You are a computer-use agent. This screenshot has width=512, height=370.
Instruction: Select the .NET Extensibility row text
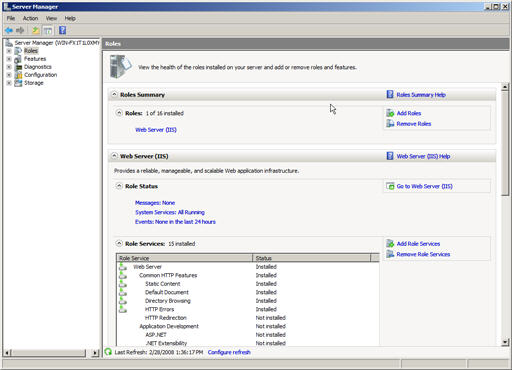click(166, 343)
